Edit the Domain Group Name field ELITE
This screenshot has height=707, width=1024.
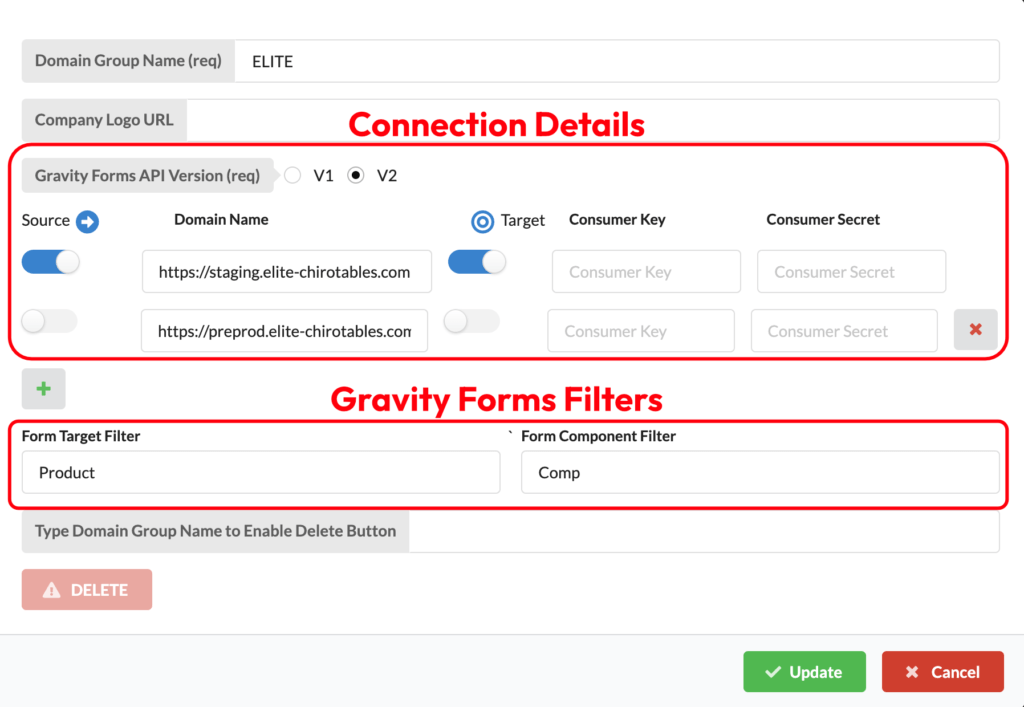pos(616,61)
